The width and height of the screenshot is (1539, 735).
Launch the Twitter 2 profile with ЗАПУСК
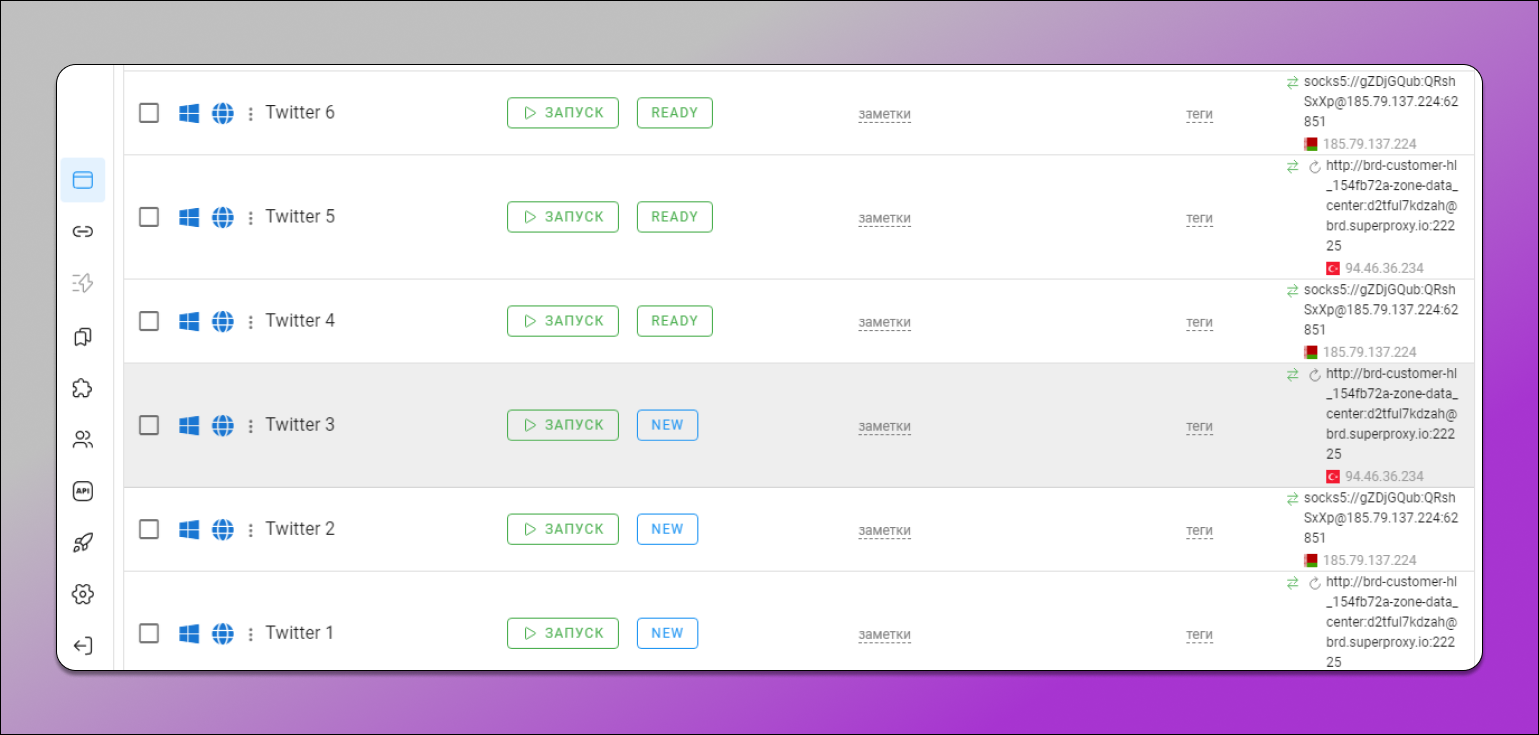coord(563,529)
